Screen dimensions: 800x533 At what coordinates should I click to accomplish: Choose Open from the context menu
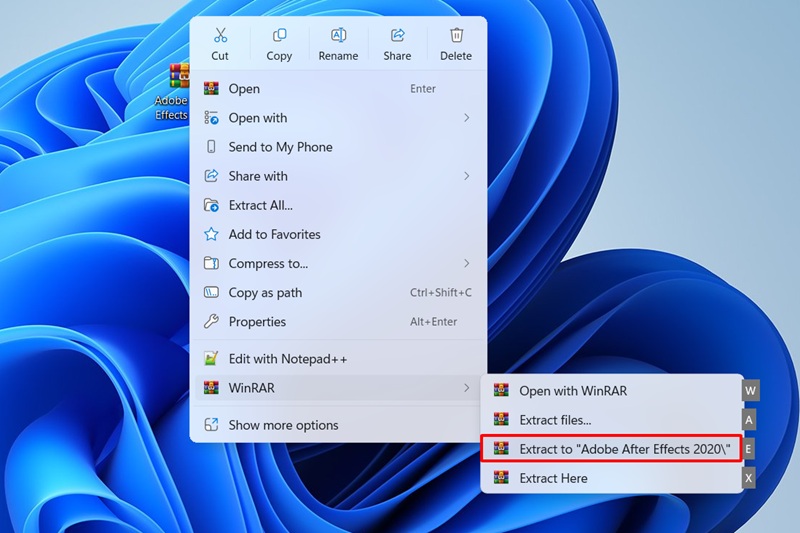(x=339, y=89)
